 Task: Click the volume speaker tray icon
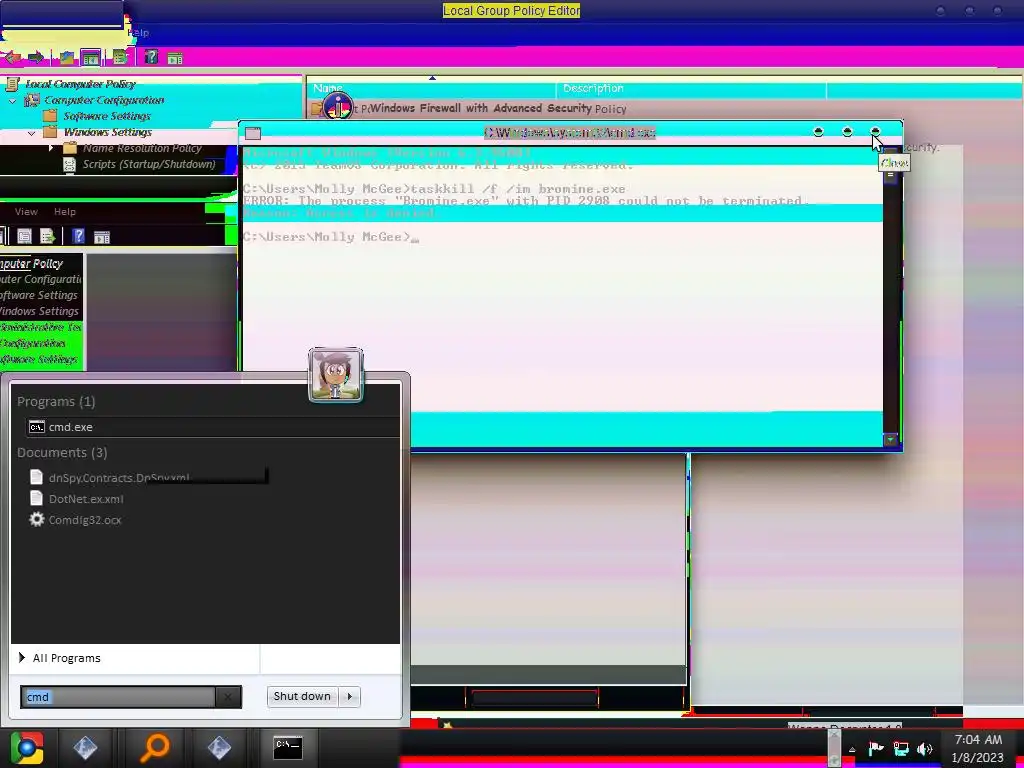point(925,749)
